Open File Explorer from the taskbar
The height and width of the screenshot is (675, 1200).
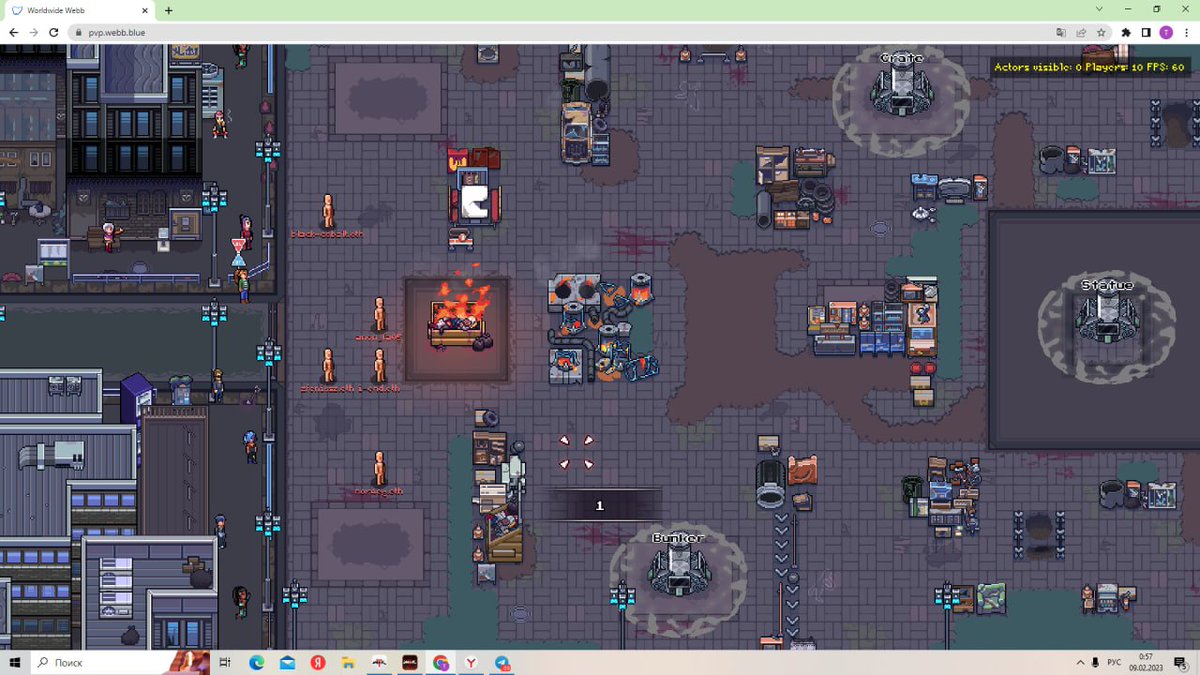(x=348, y=663)
